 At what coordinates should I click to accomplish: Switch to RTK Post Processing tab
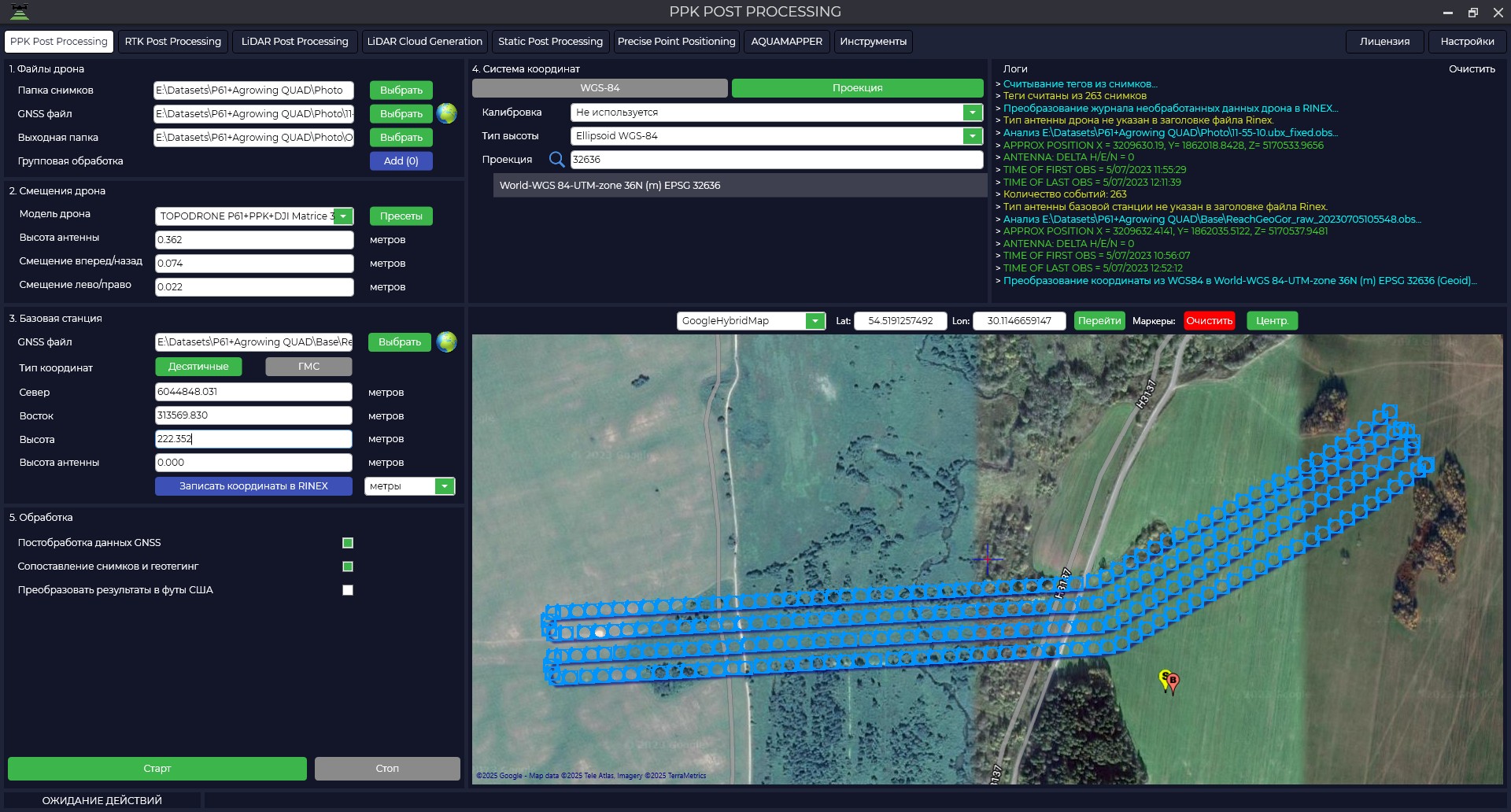(x=173, y=42)
